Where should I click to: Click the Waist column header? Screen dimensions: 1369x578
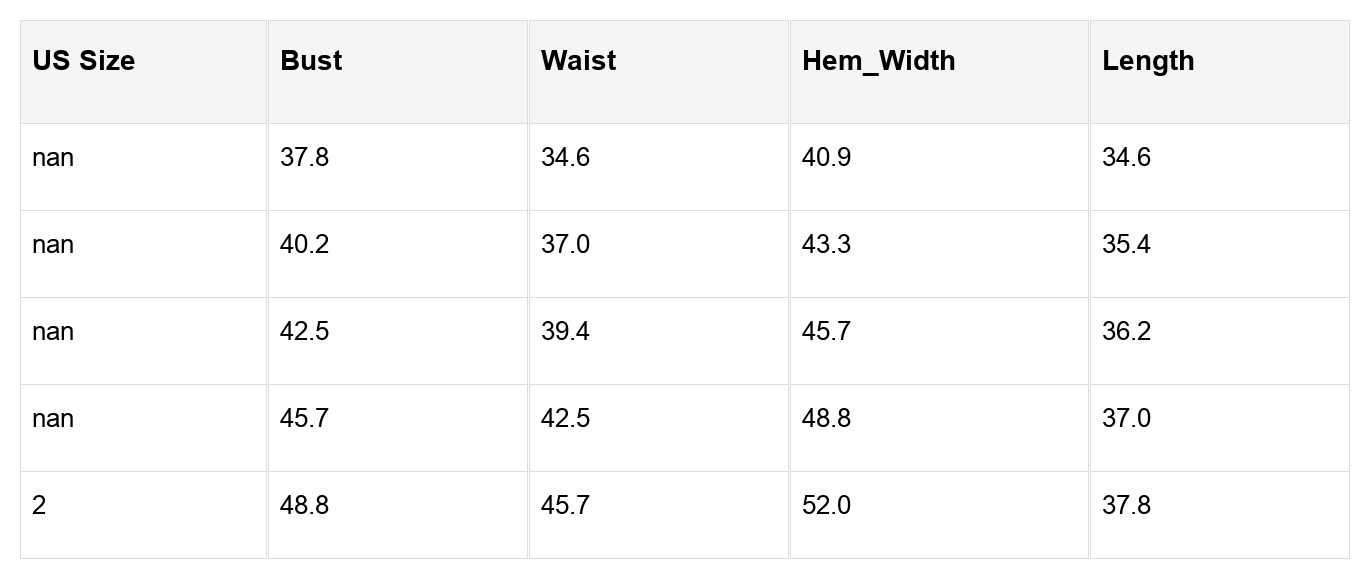[578, 61]
